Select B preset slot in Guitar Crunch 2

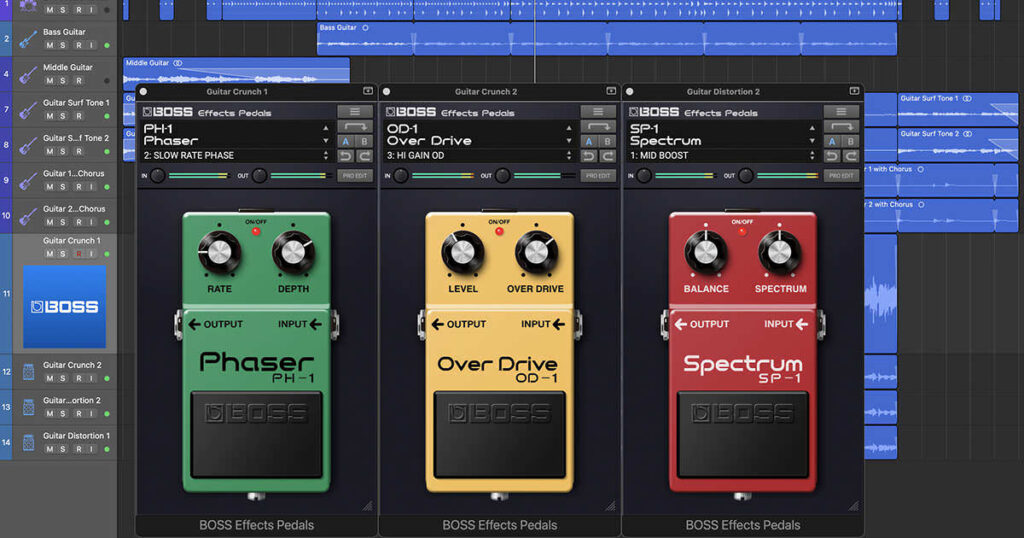[x=607, y=141]
